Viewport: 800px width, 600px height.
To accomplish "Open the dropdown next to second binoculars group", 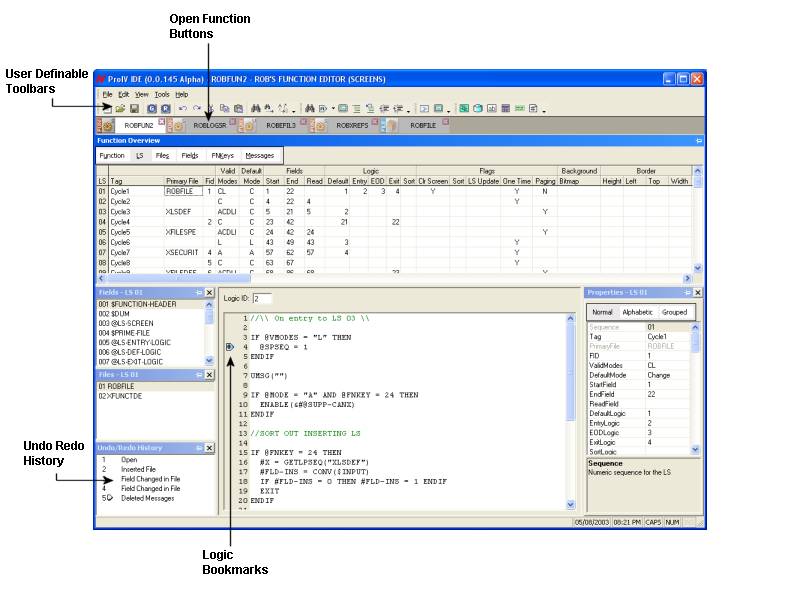I will 333,109.
